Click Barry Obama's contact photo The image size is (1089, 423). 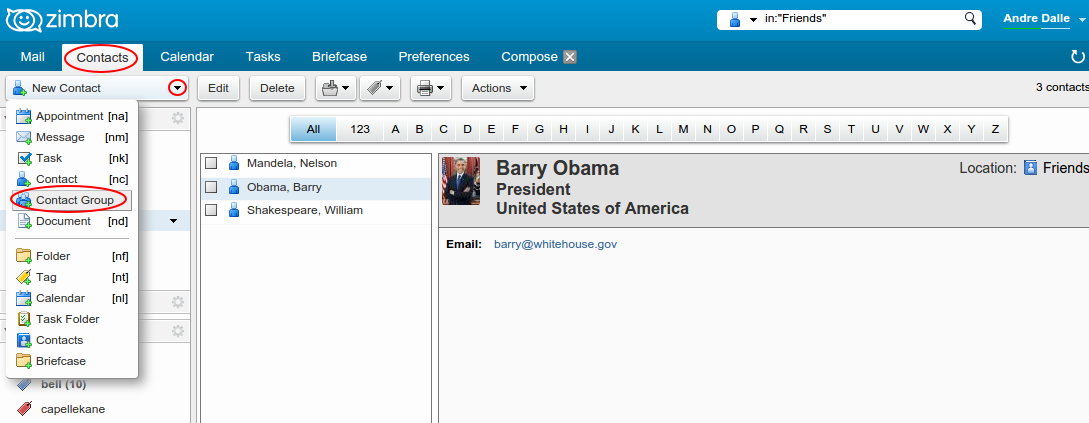(x=460, y=181)
